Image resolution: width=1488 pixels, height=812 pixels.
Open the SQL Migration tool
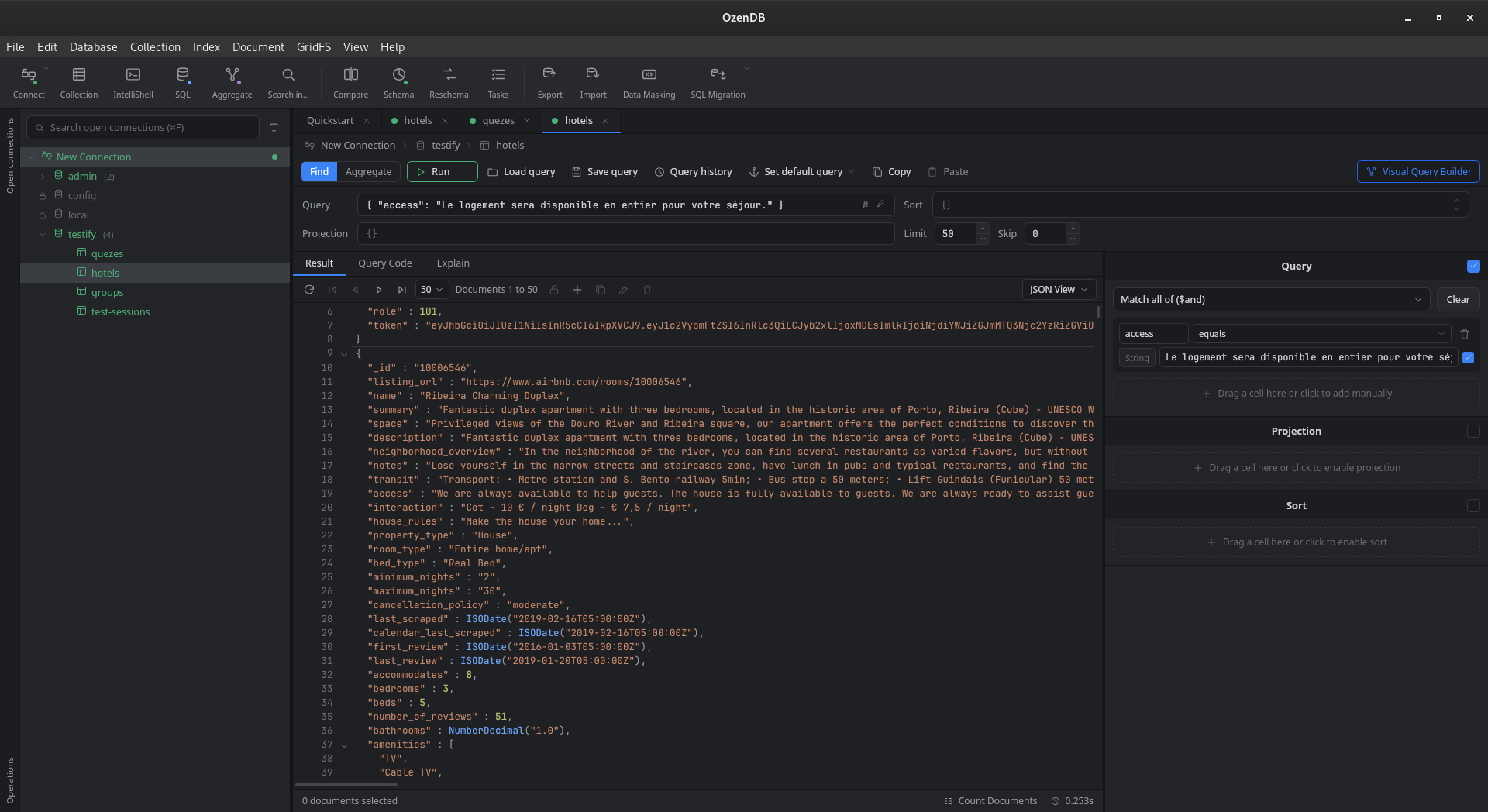click(718, 82)
